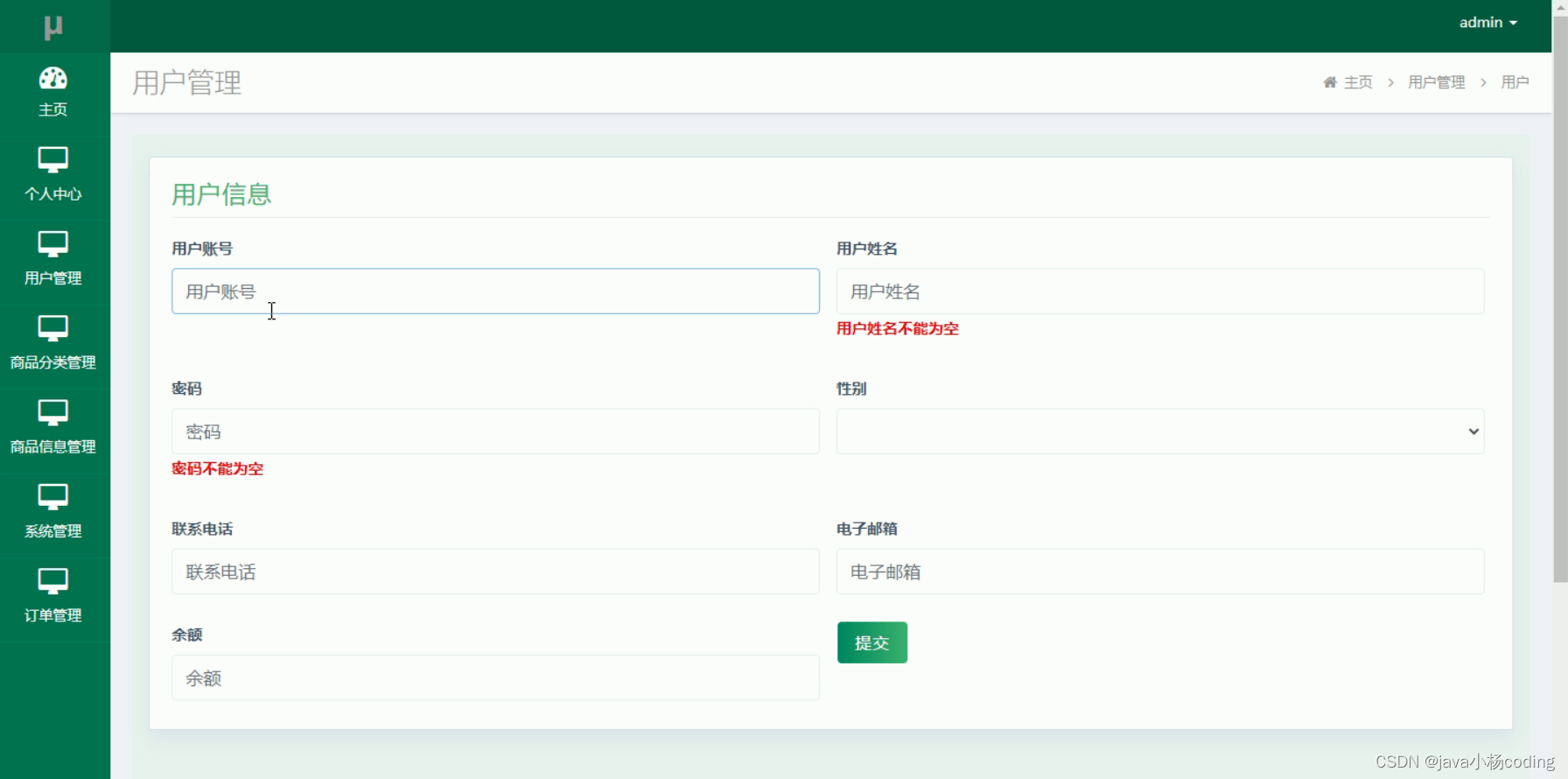Focus the 余额 input field
The image size is (1568, 779).
[495, 678]
